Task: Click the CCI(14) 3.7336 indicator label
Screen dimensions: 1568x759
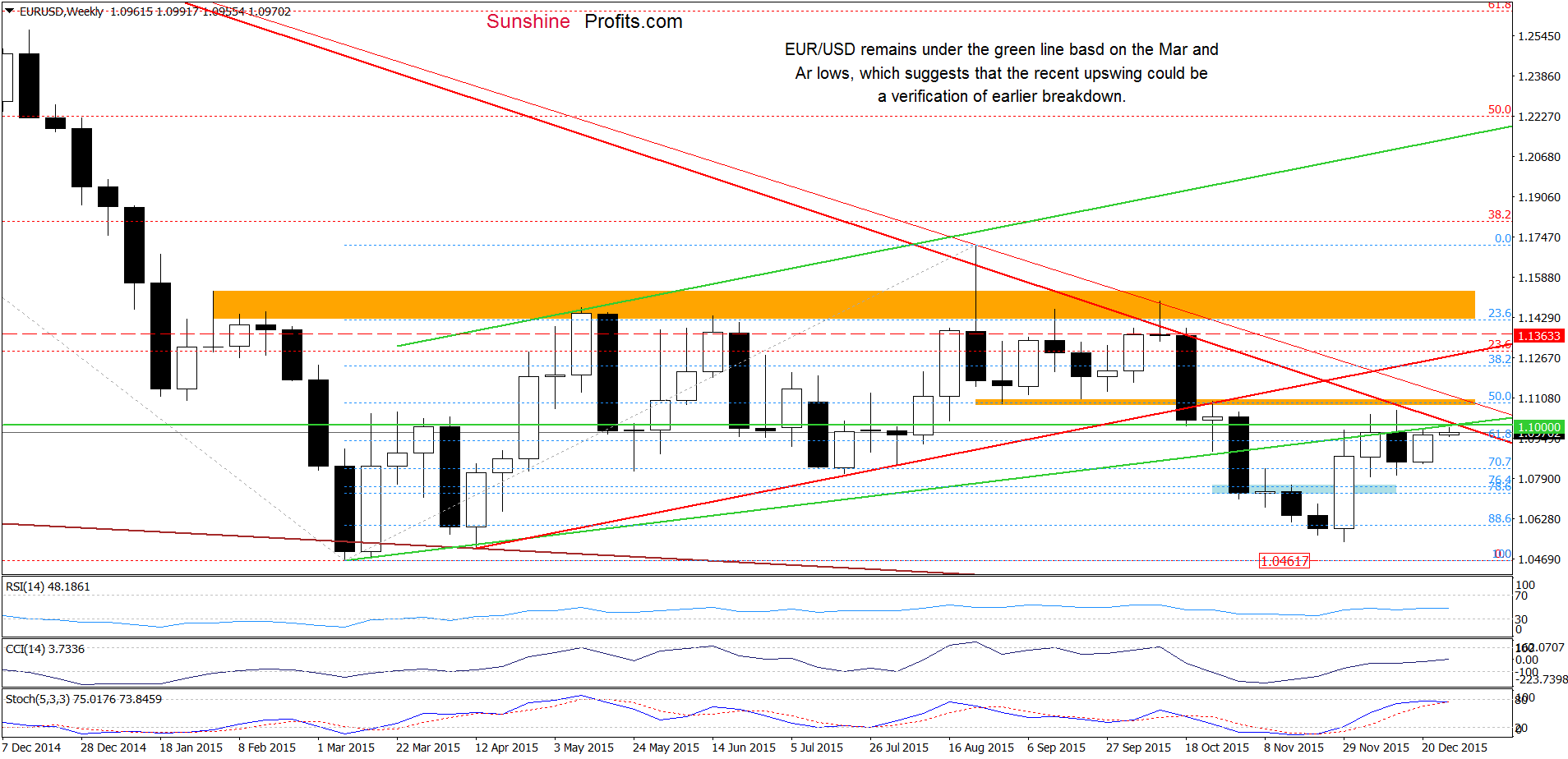Action: coord(45,649)
